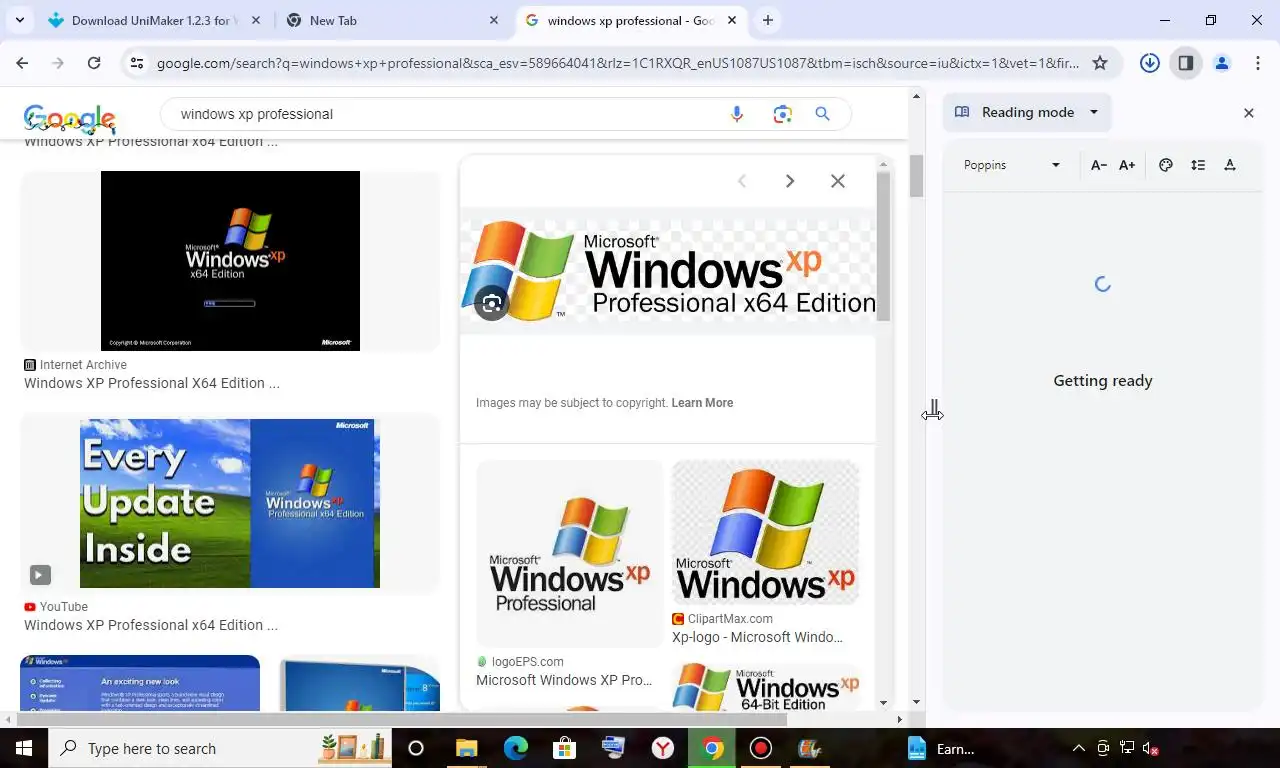The height and width of the screenshot is (768, 1280).
Task: Open the Chrome downloads icon
Action: point(1150,63)
